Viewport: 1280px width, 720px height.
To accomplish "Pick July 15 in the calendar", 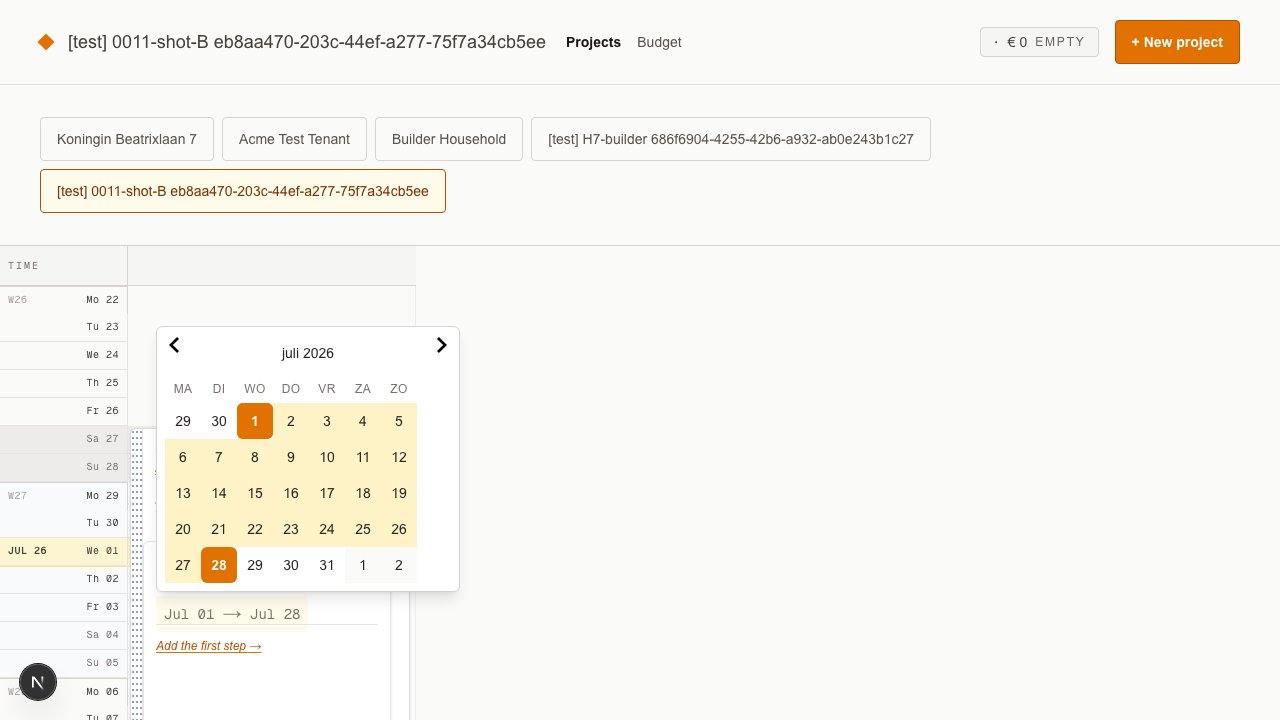I will [x=255, y=493].
